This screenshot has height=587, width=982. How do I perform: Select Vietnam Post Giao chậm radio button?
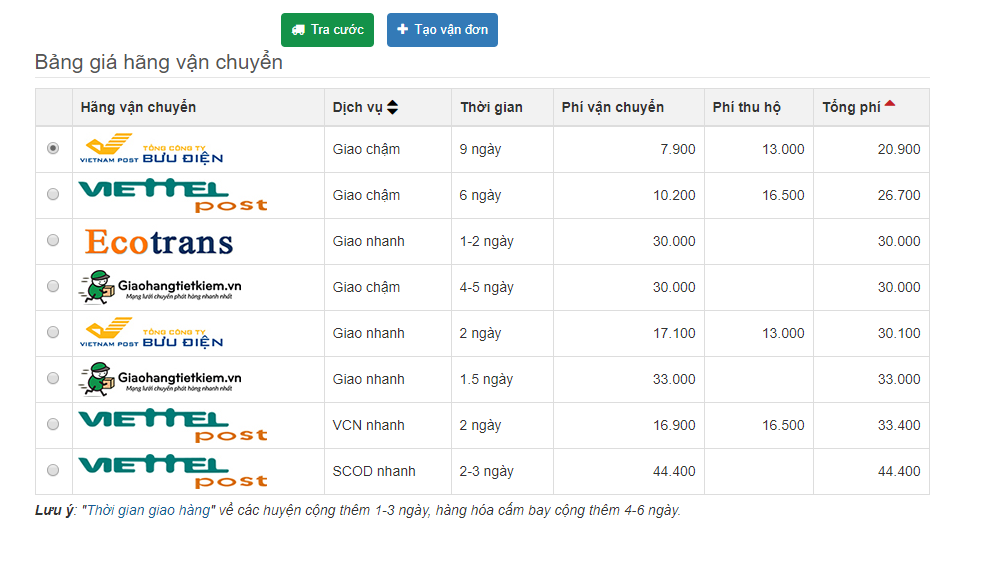53,148
